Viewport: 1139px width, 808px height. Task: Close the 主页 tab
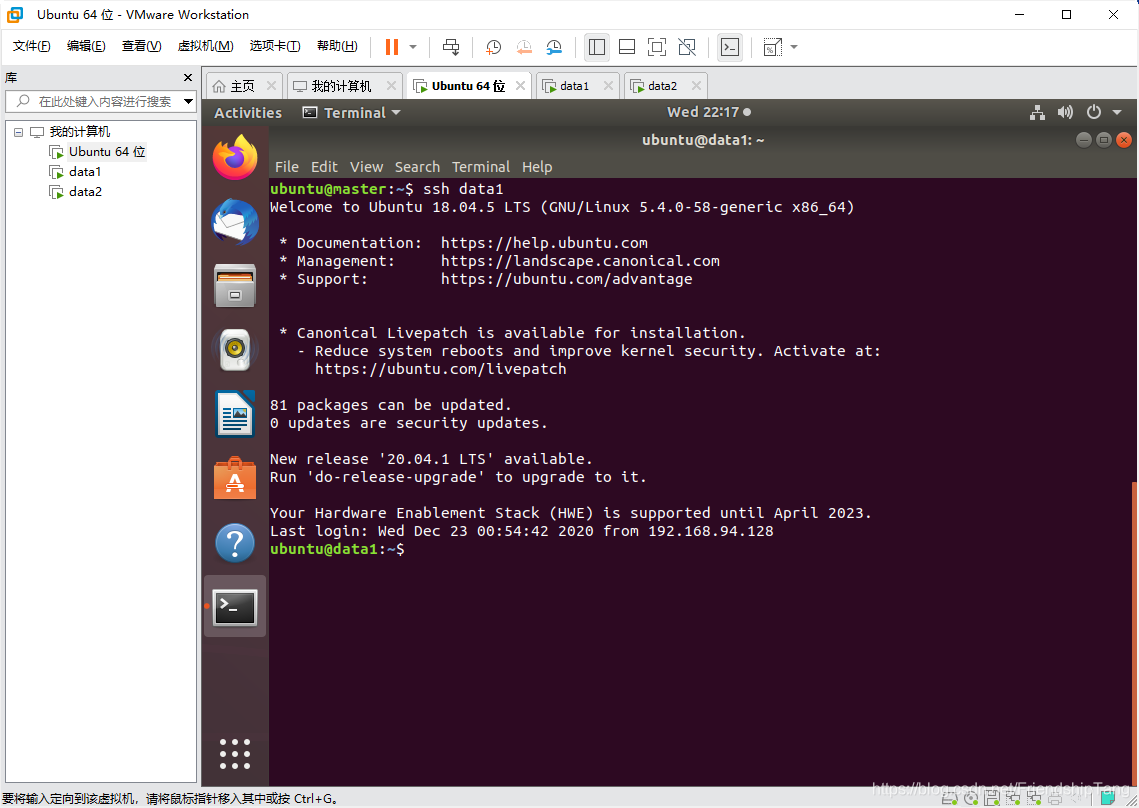[x=271, y=86]
